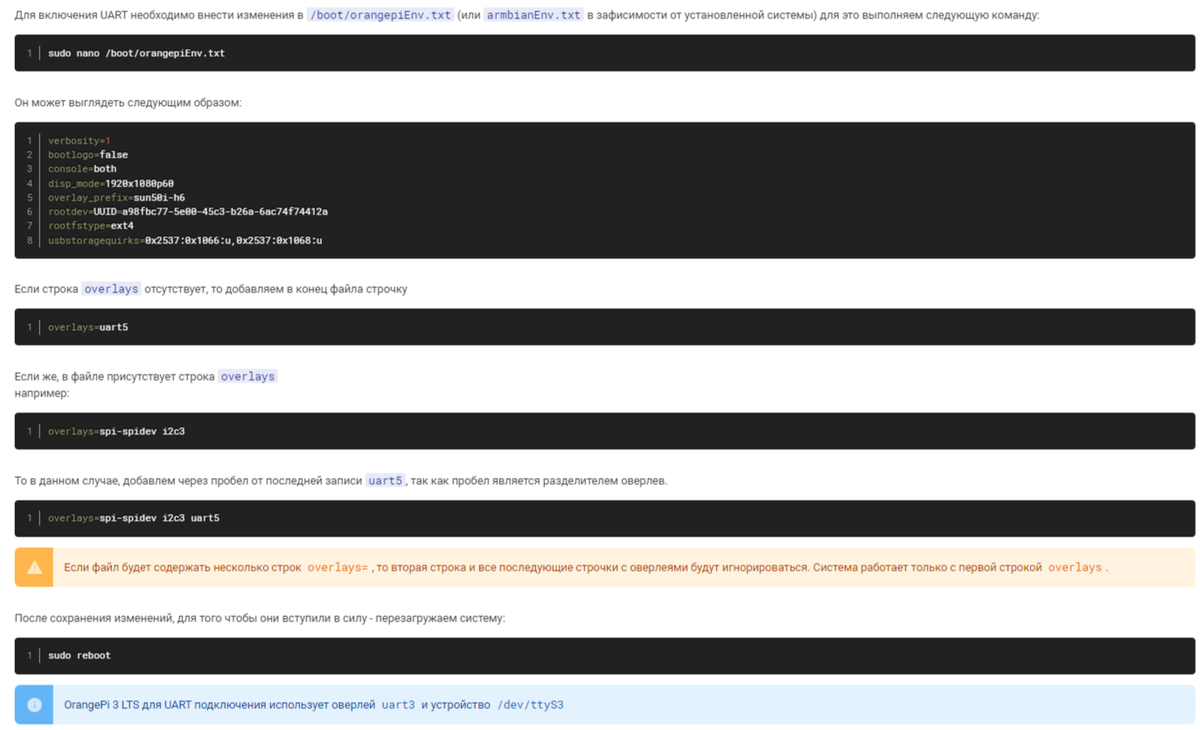Screen dimensions: 1200x730
Task: Select the verbosity=1 line
Action: pos(80,141)
